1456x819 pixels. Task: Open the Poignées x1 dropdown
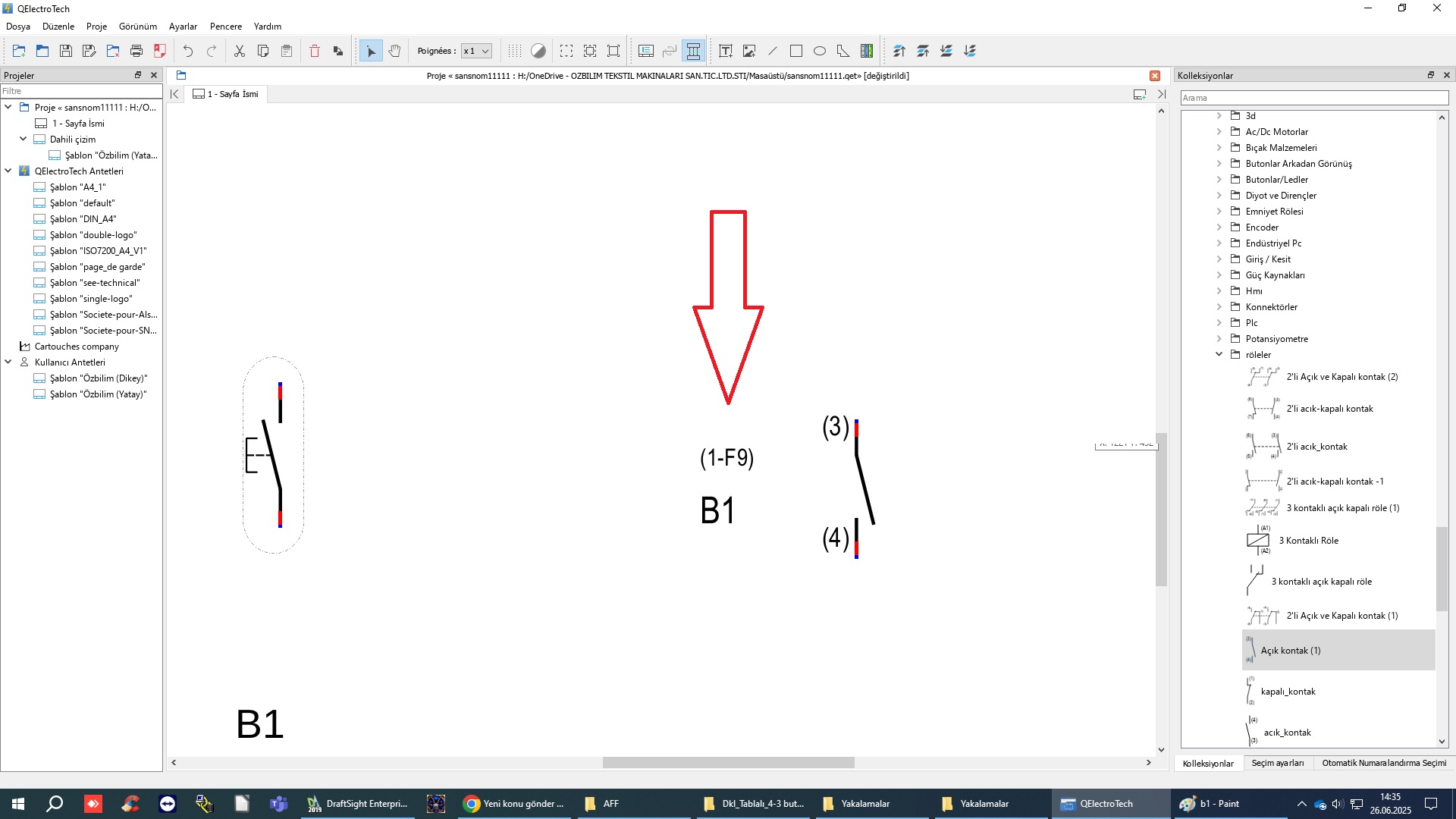(476, 51)
